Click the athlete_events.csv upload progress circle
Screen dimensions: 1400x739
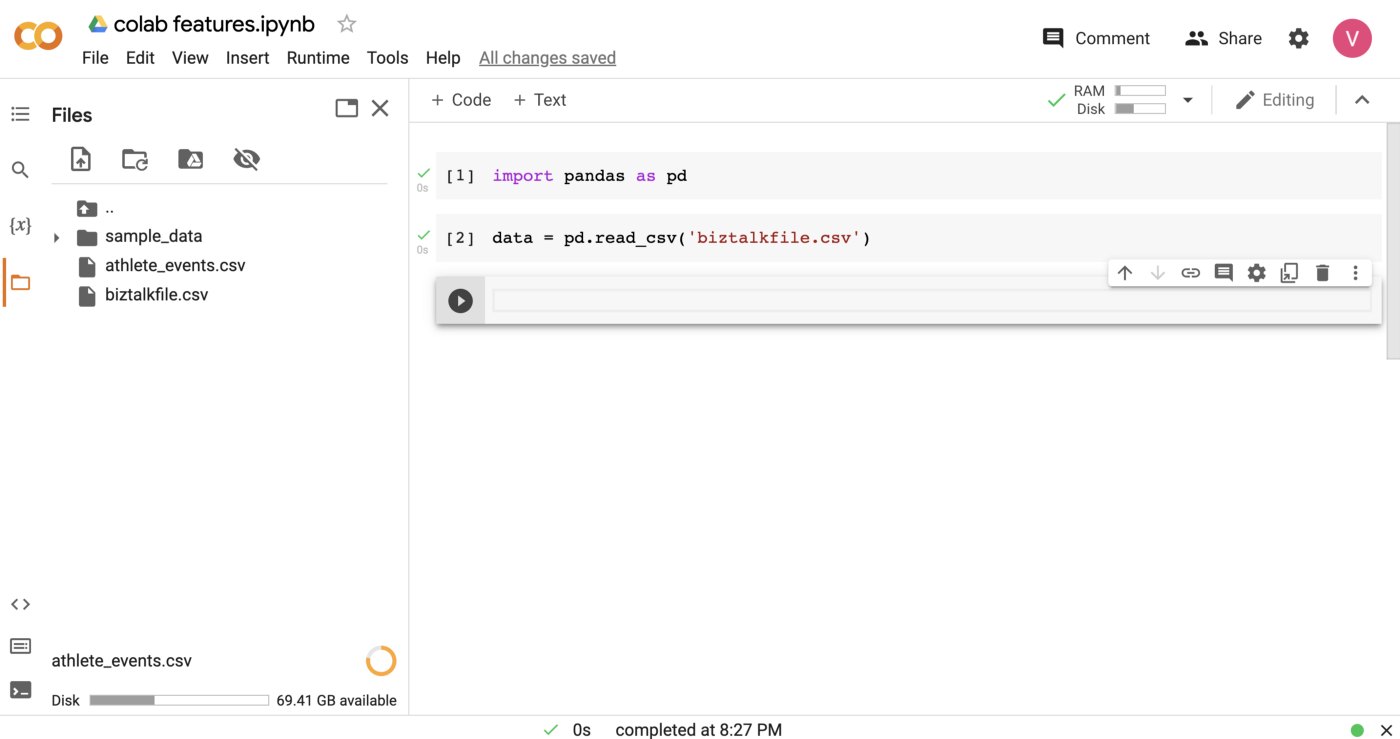click(381, 661)
